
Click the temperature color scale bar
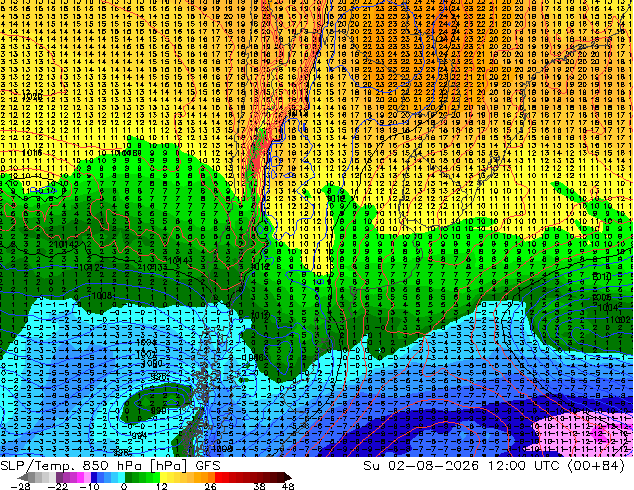click(154, 477)
